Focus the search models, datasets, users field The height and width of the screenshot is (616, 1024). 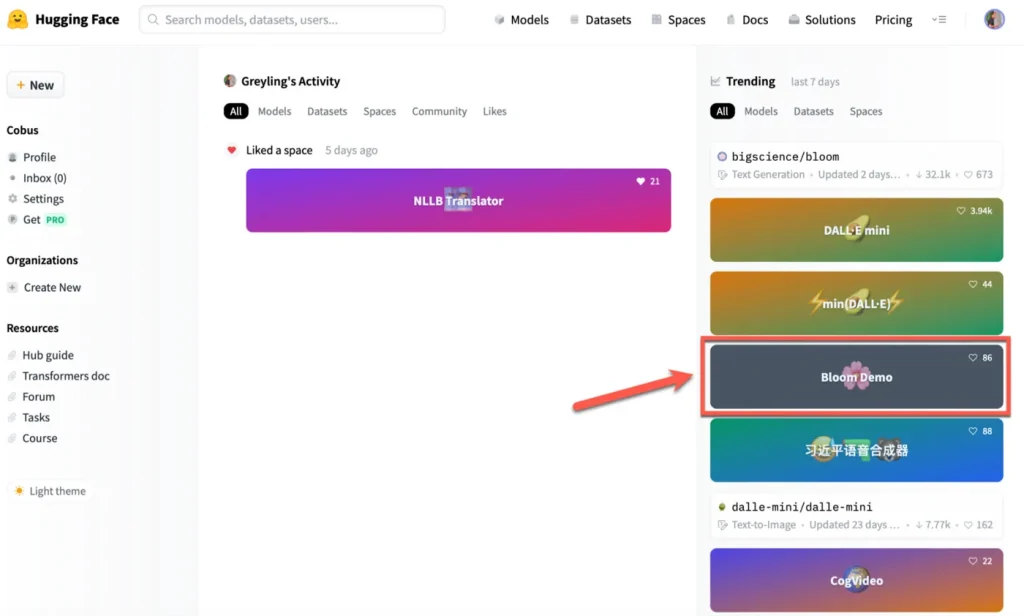(x=292, y=20)
